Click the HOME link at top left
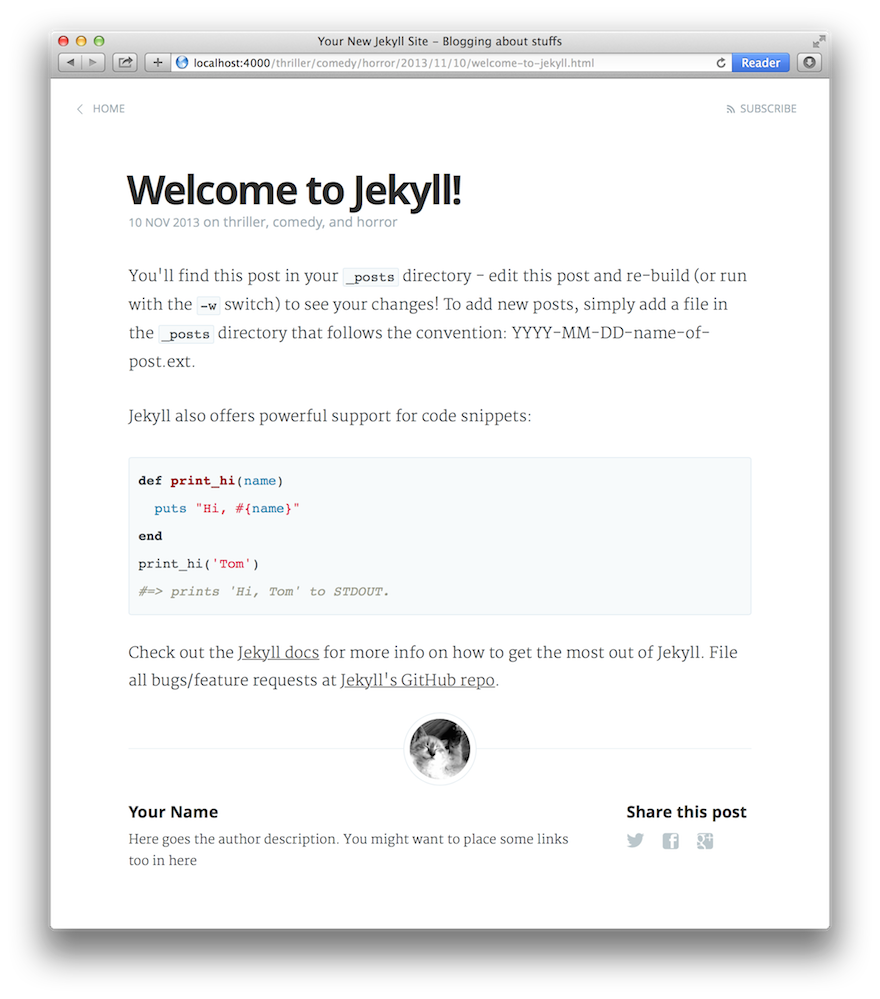 tap(109, 108)
